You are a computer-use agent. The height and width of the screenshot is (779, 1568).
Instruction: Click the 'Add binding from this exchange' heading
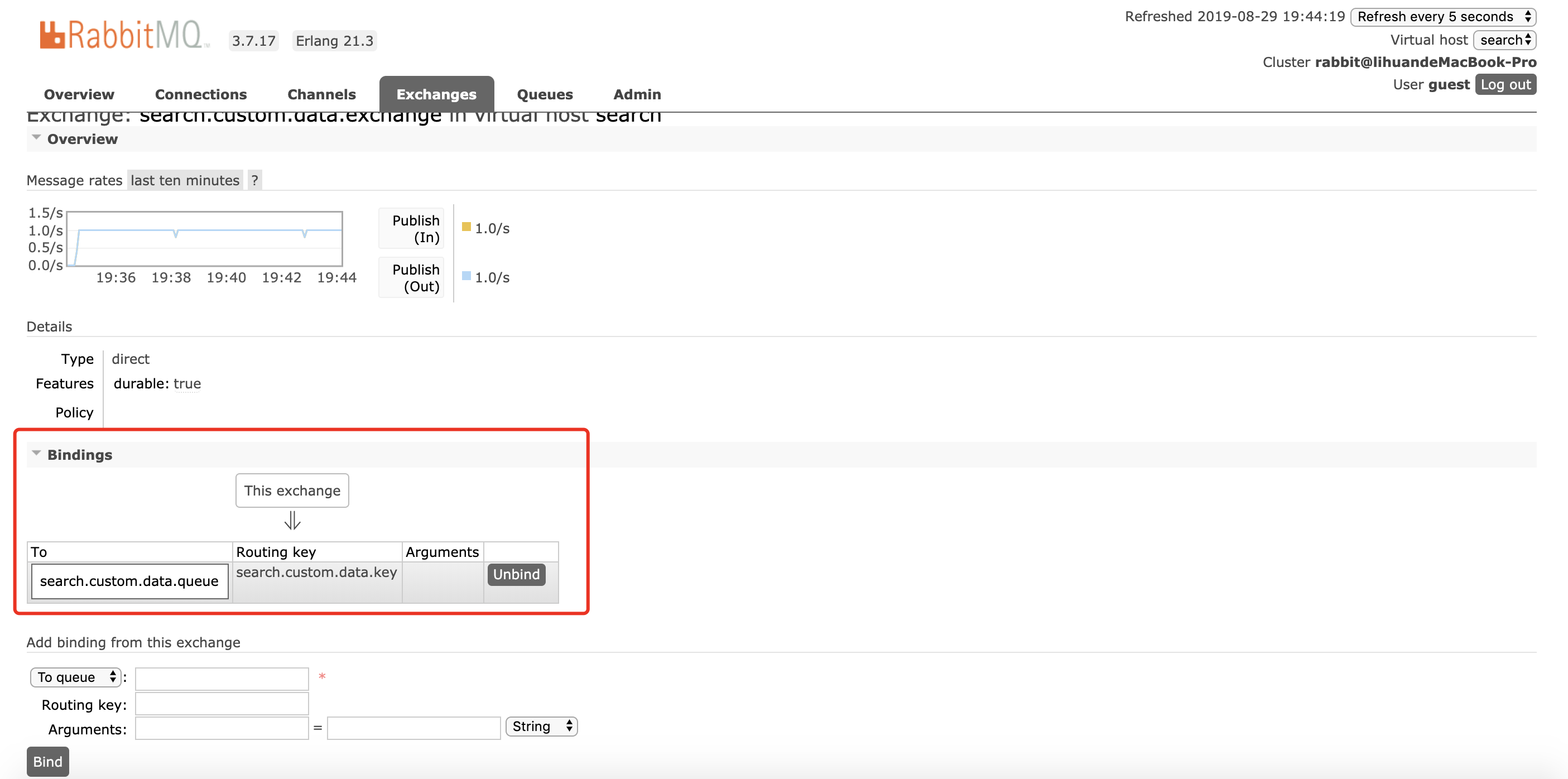[x=133, y=643]
